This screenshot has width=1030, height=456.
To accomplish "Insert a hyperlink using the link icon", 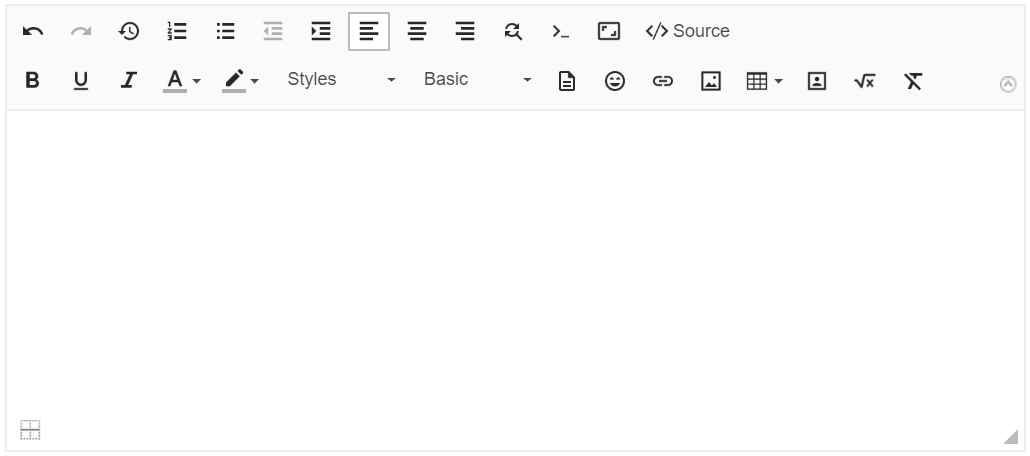I will 663,81.
